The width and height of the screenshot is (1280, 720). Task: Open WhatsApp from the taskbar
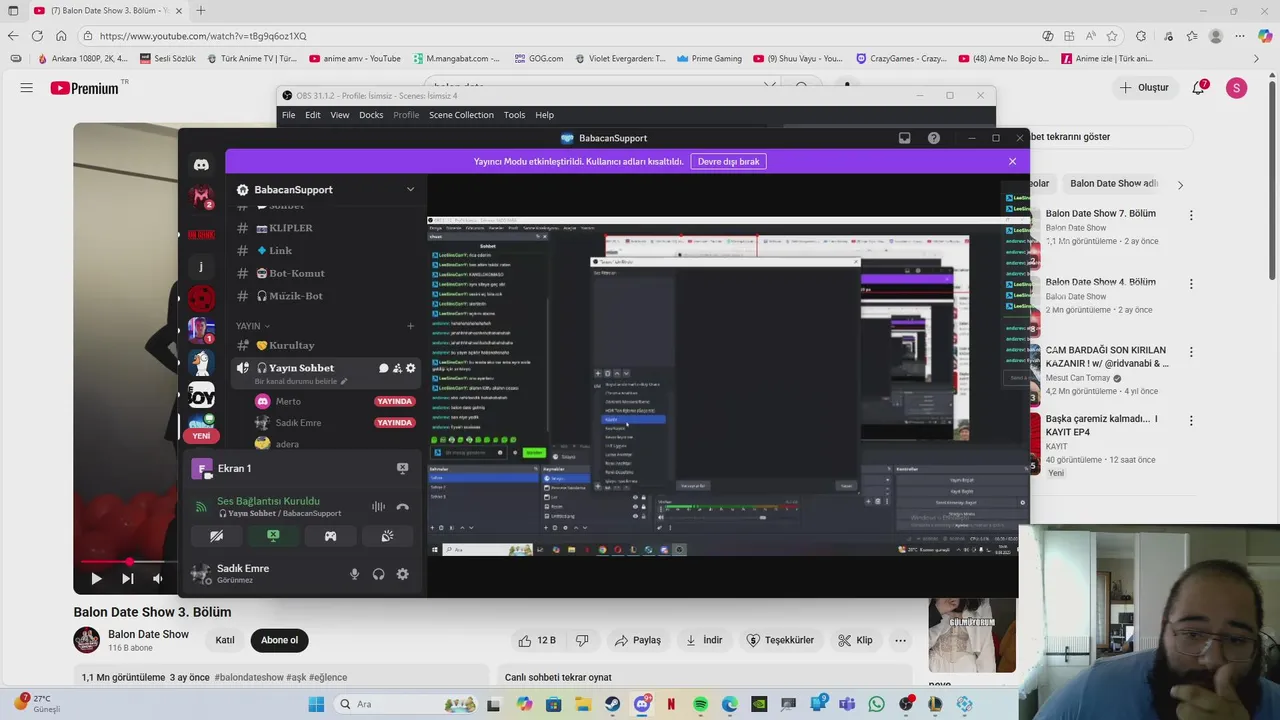click(x=876, y=704)
